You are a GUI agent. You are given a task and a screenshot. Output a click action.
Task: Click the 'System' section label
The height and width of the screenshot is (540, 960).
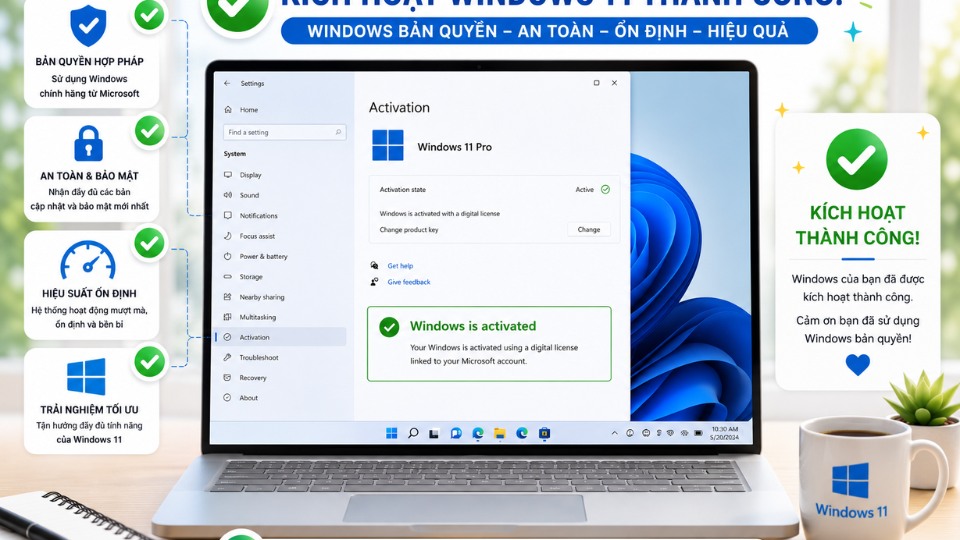pyautogui.click(x=234, y=154)
